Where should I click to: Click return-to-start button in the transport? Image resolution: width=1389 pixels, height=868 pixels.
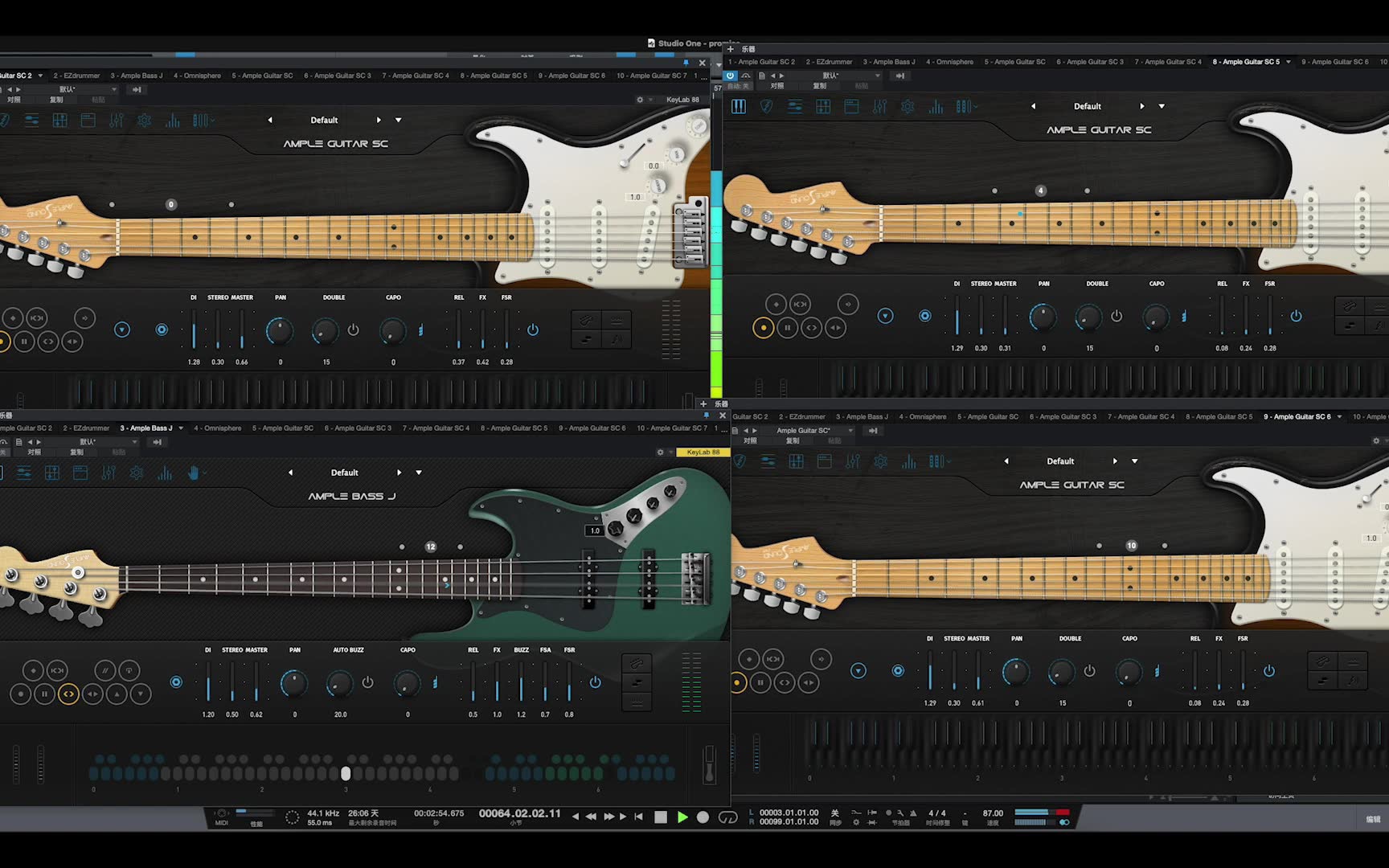pos(638,817)
